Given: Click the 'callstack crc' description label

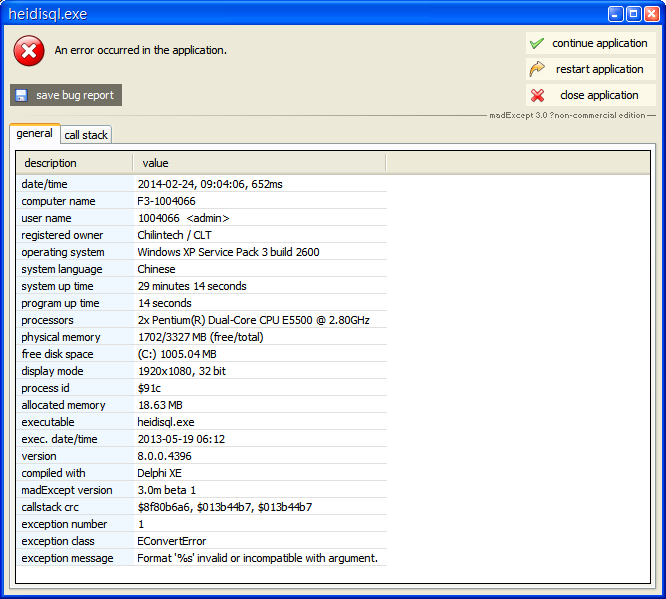Looking at the screenshot, I should (50, 507).
